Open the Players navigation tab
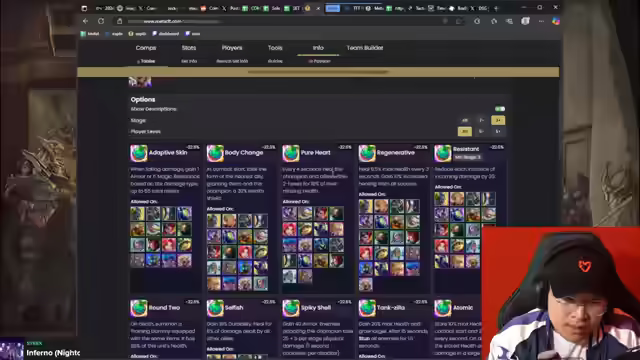The image size is (640, 360). coord(232,48)
